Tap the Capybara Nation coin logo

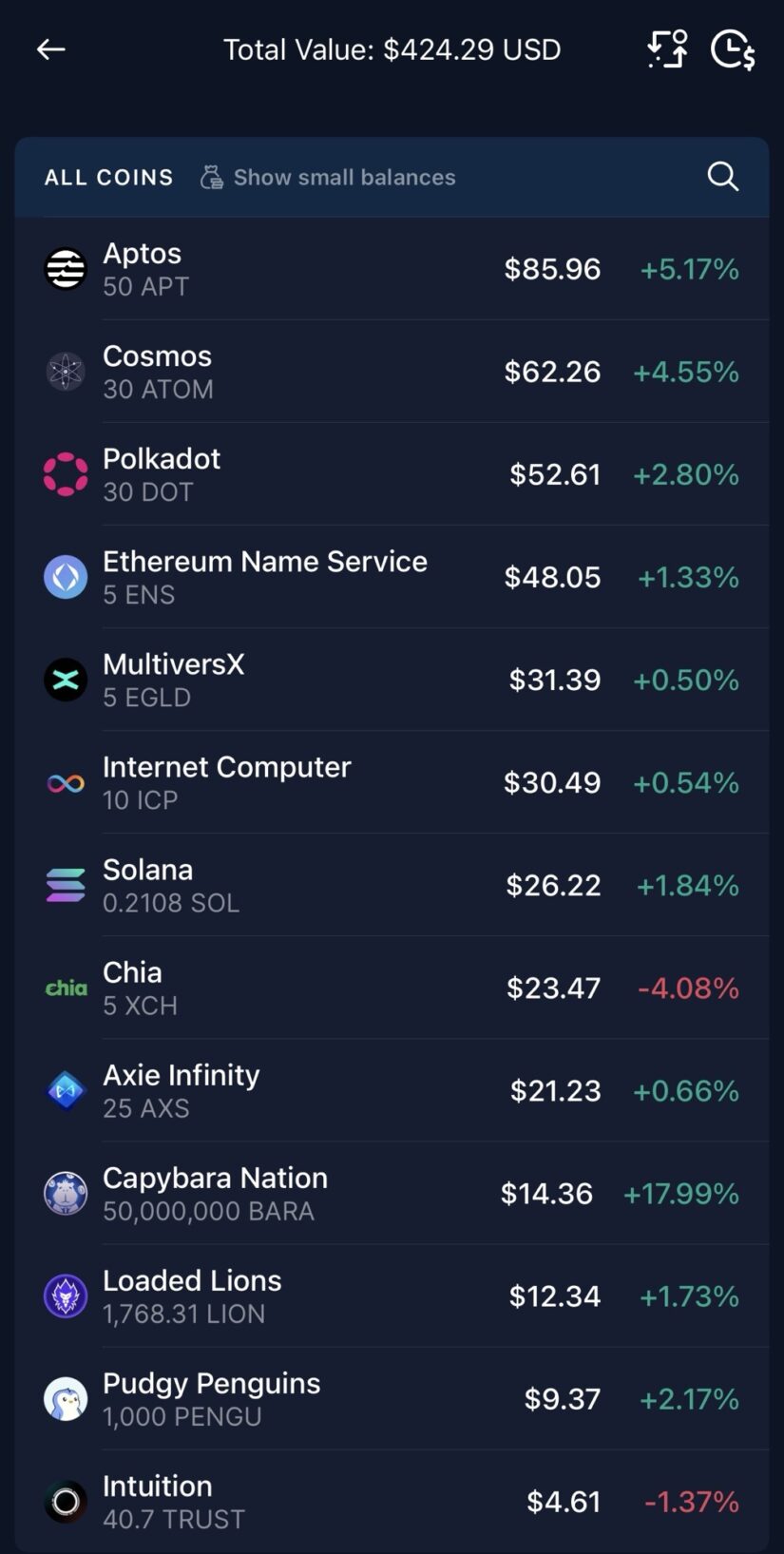(x=66, y=1193)
